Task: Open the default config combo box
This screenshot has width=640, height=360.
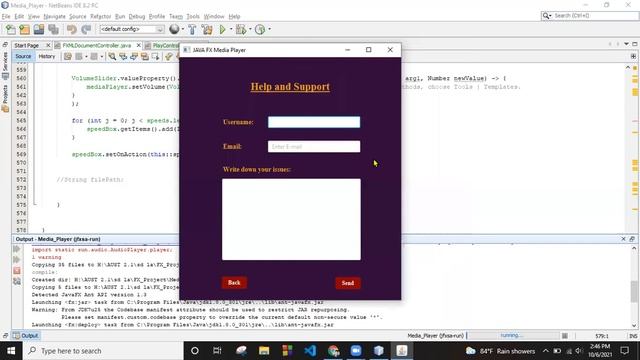Action: pyautogui.click(x=131, y=29)
